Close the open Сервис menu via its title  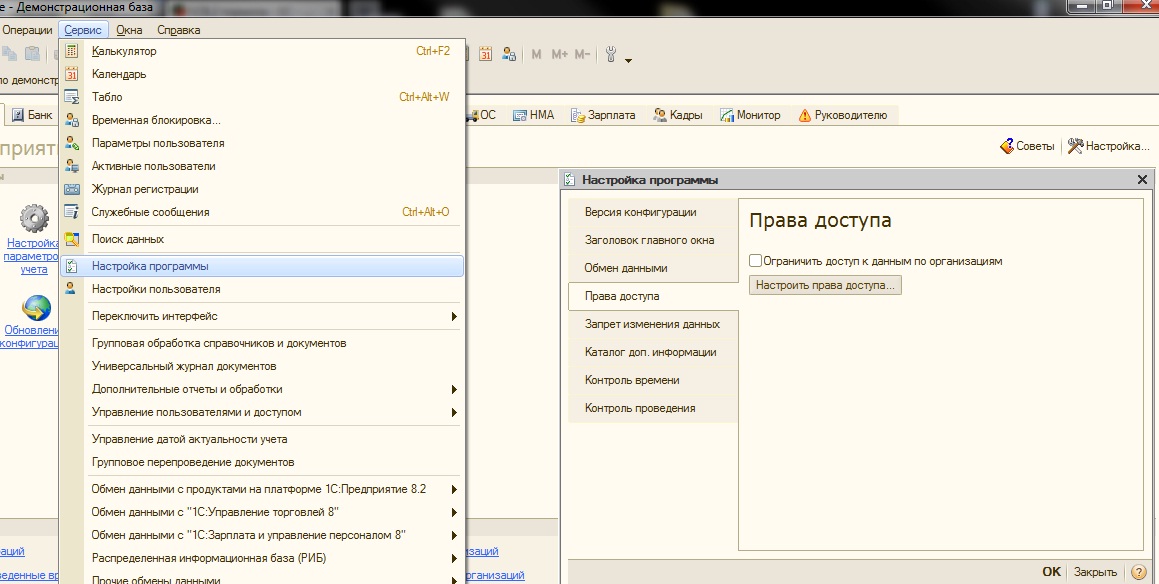coord(83,30)
